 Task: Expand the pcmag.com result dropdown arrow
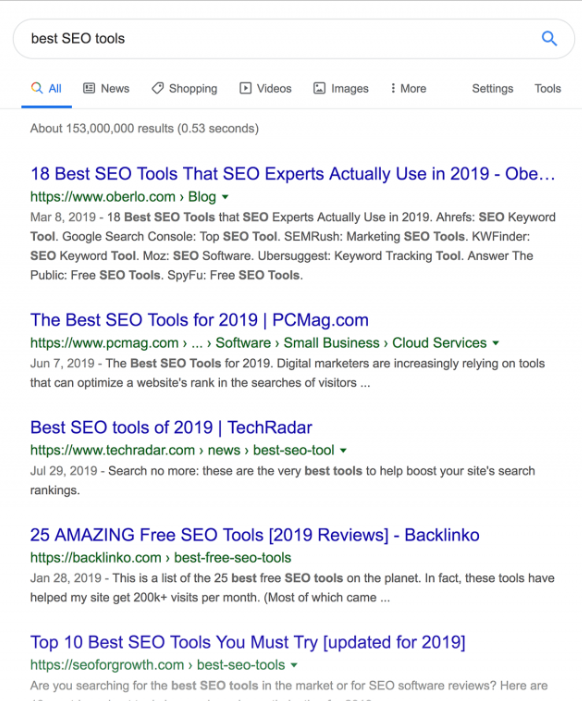tap(495, 343)
